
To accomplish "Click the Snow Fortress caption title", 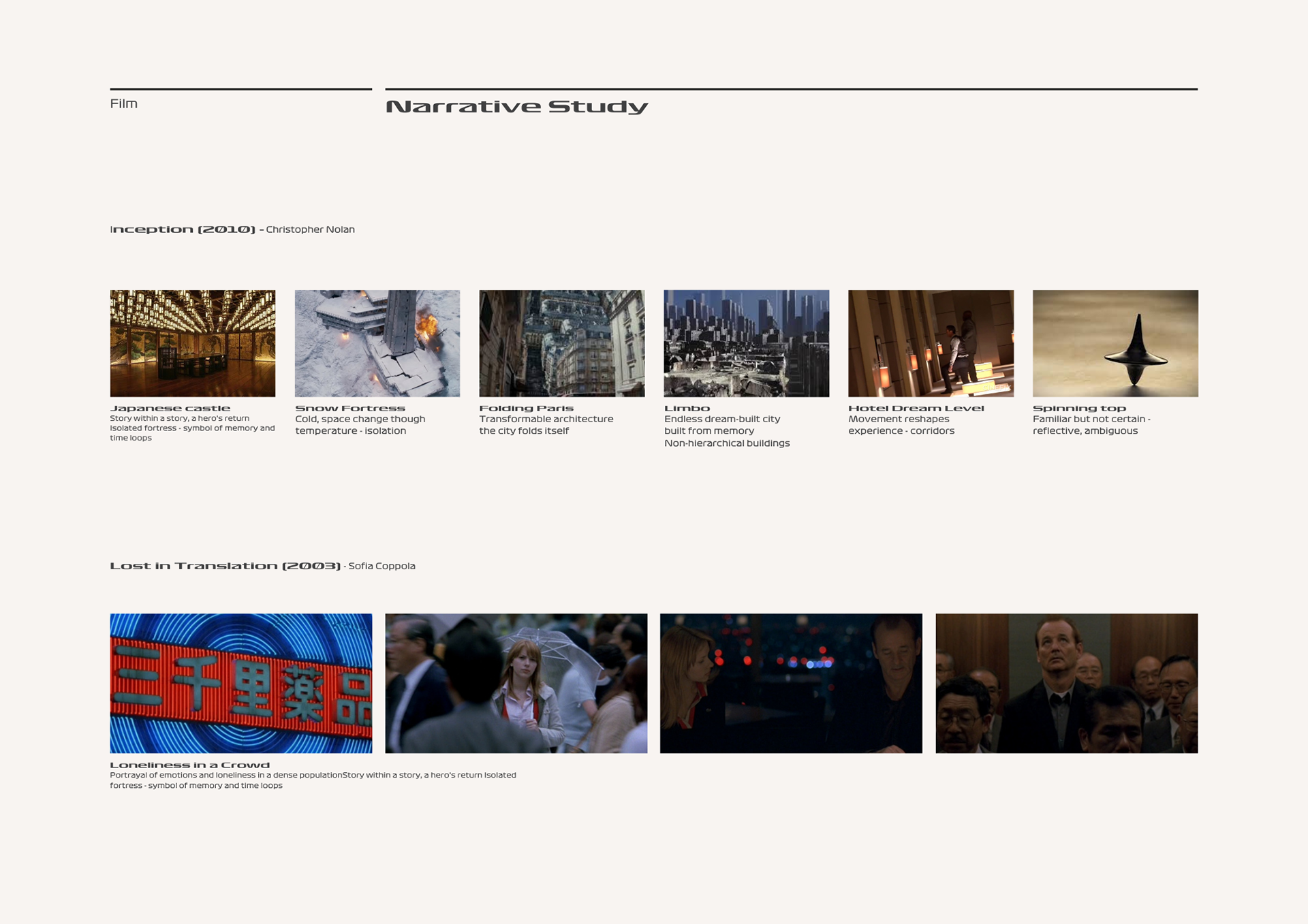I will [x=350, y=409].
